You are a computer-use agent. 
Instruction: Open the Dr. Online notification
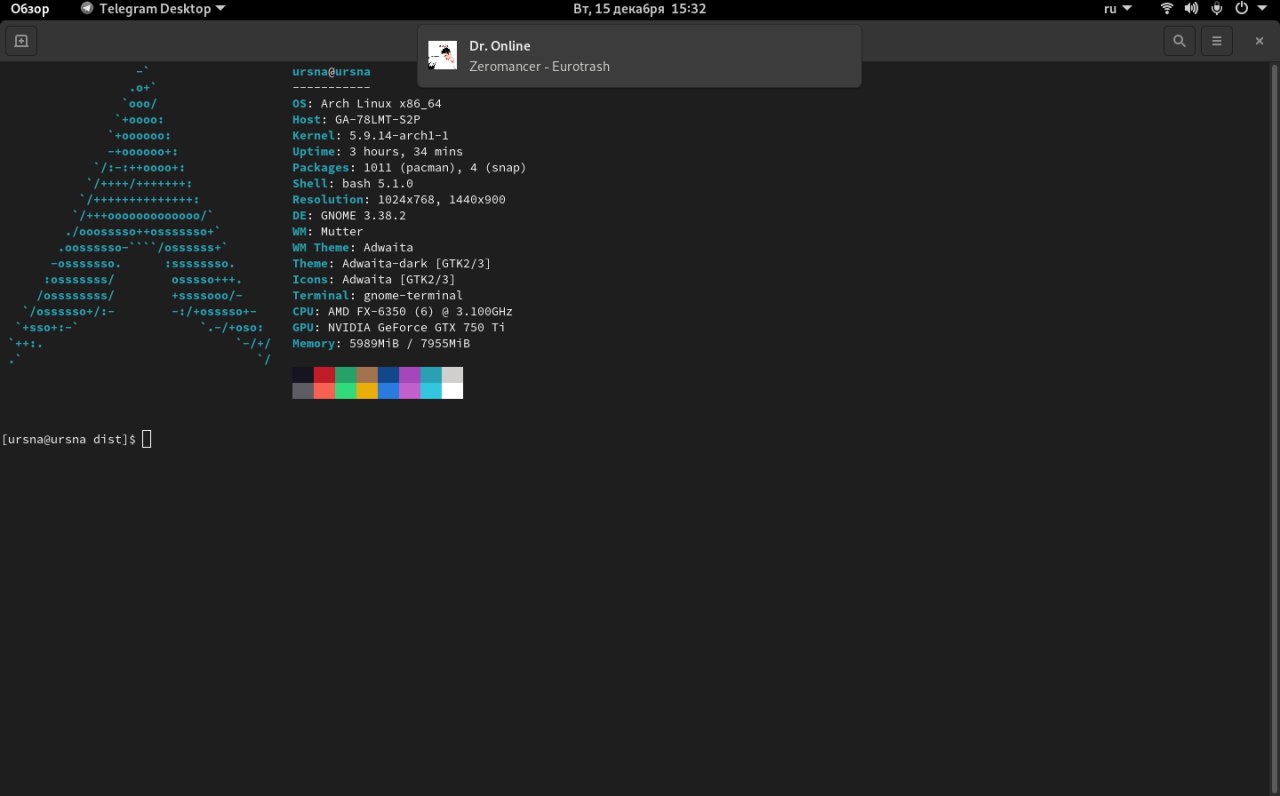[639, 56]
